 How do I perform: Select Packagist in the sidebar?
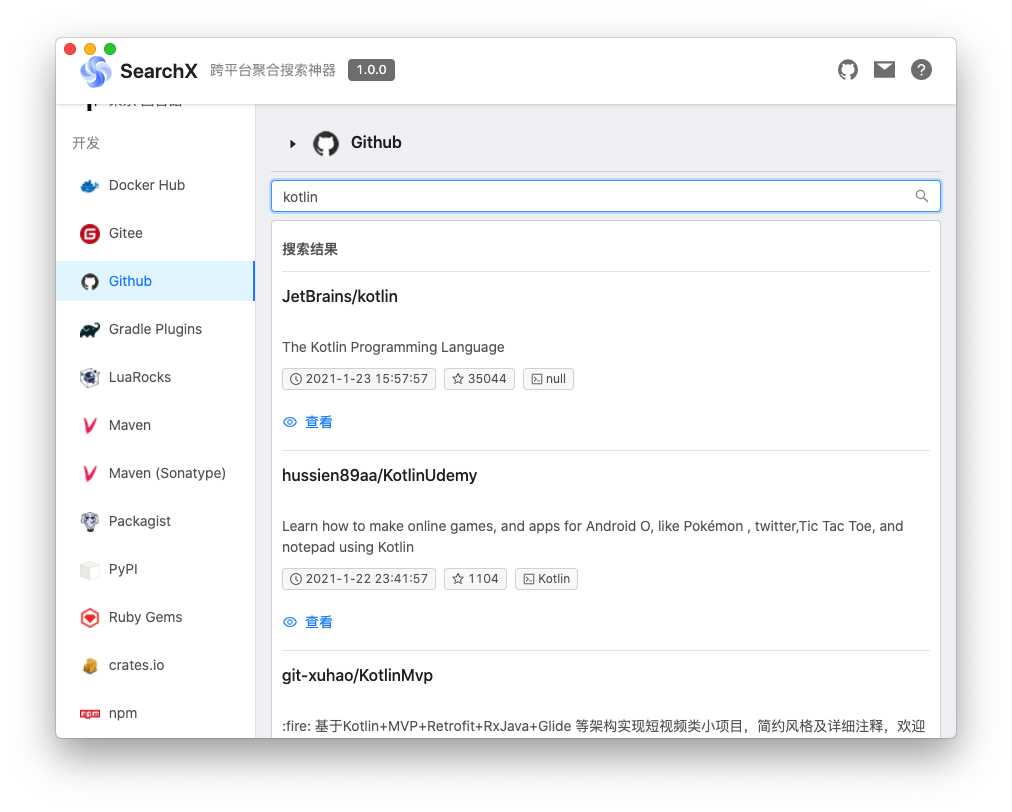click(x=156, y=521)
